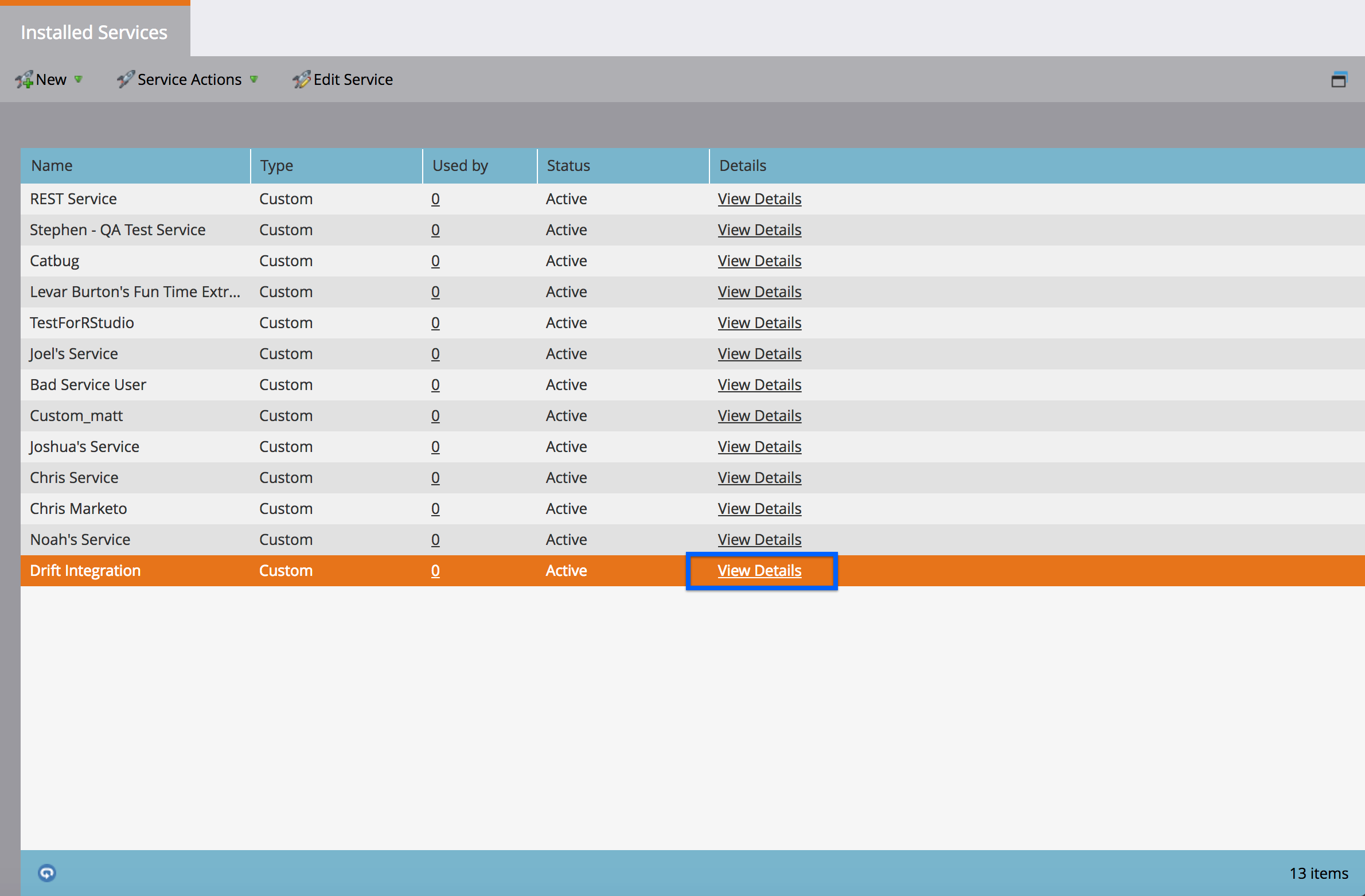Click the Used by 0 link for Catbug
This screenshot has height=896, width=1365.
(x=435, y=261)
